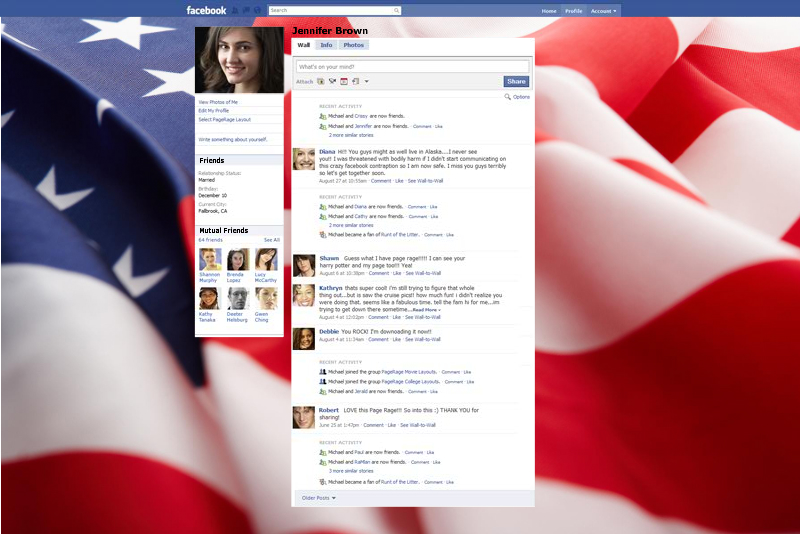Switch to the Photos tab
The height and width of the screenshot is (534, 800).
pyautogui.click(x=354, y=45)
